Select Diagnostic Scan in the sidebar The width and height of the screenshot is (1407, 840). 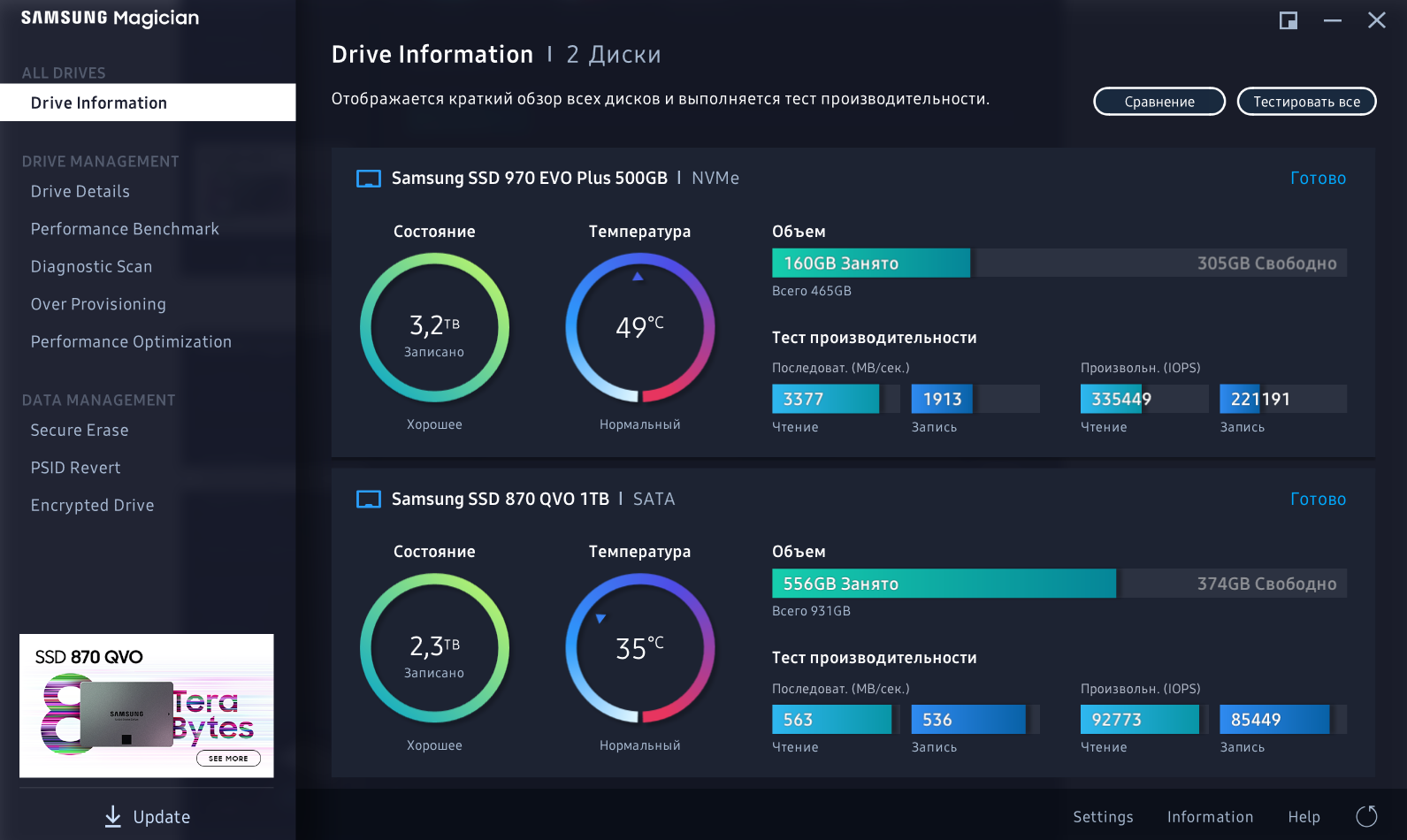click(91, 267)
